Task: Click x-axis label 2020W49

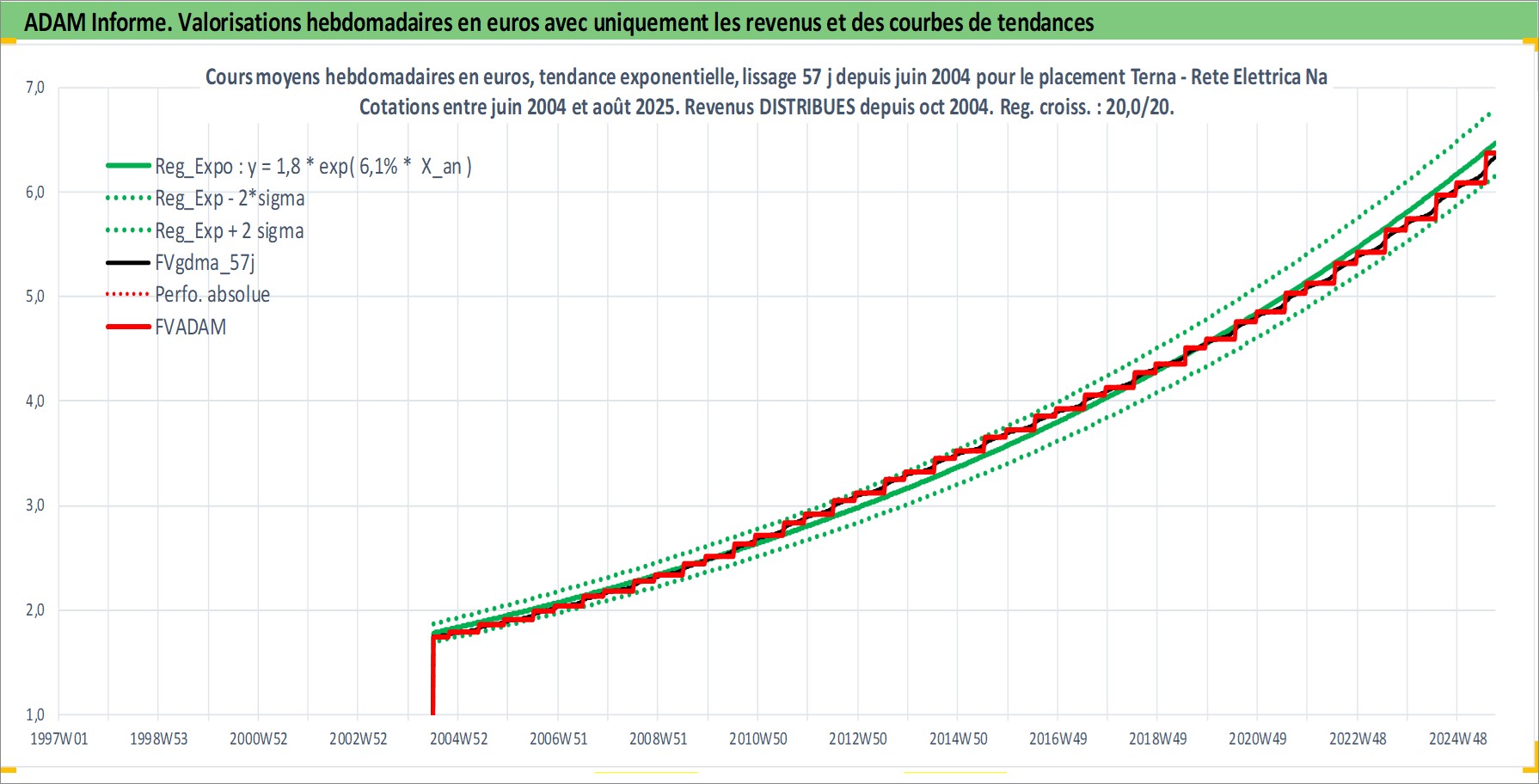Action: (x=1257, y=738)
